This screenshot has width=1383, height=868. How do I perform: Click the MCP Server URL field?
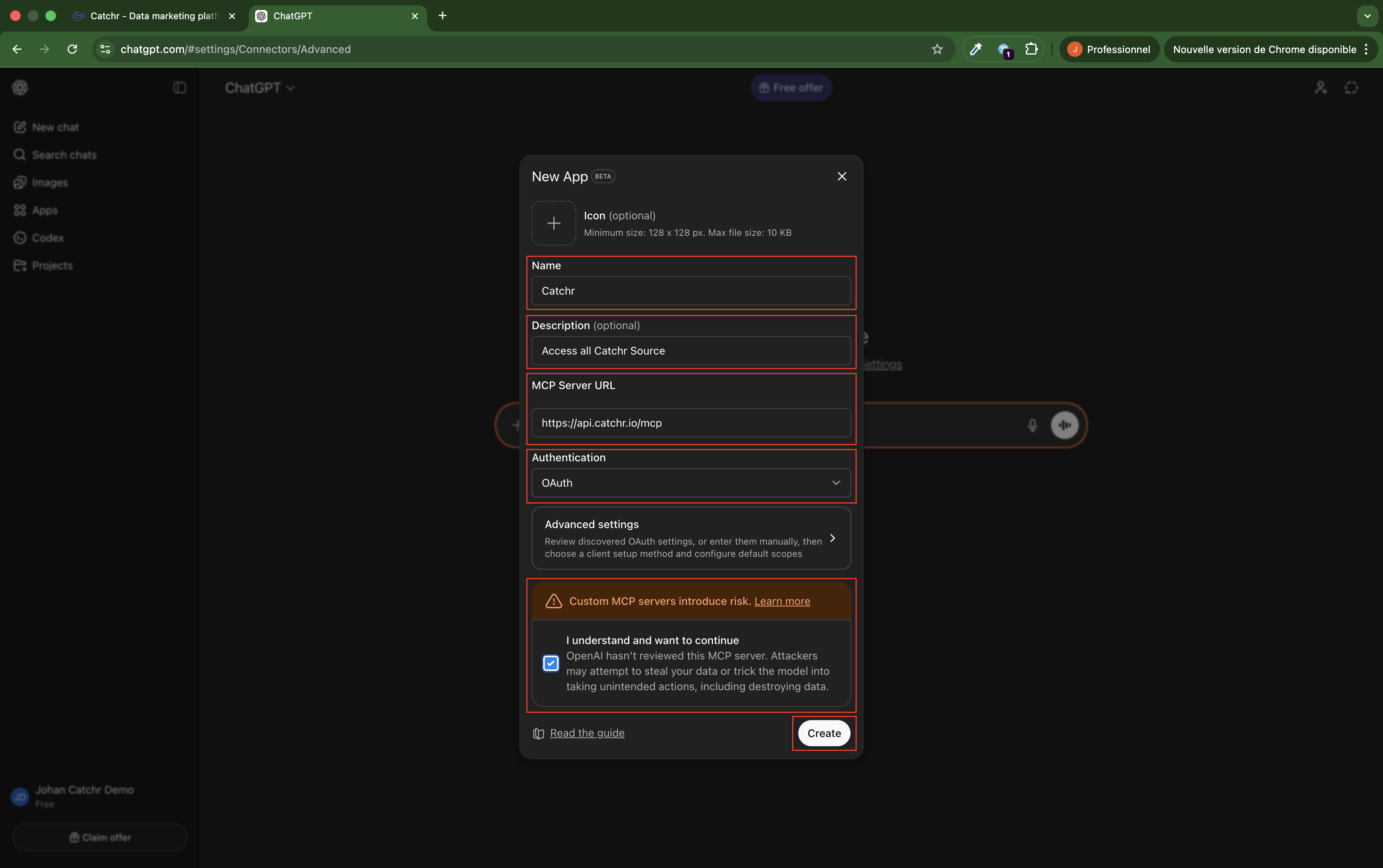pos(691,423)
